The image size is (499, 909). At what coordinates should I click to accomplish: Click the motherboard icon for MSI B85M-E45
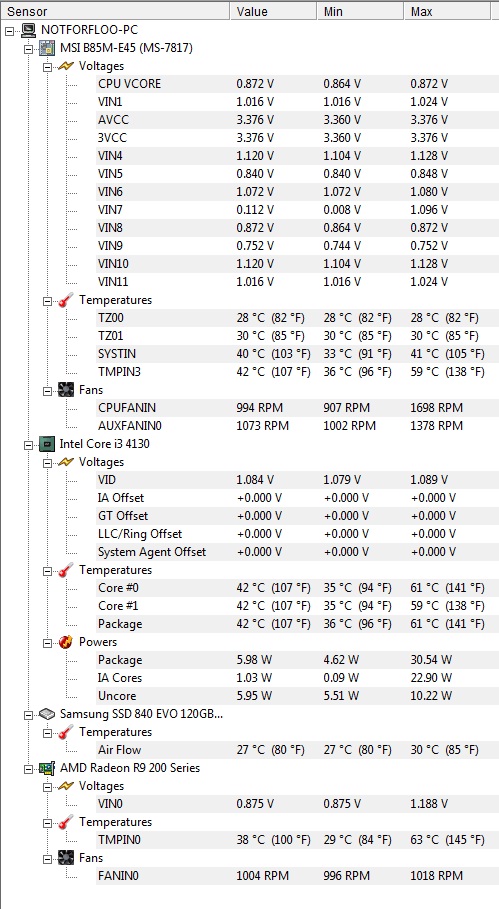coord(48,48)
